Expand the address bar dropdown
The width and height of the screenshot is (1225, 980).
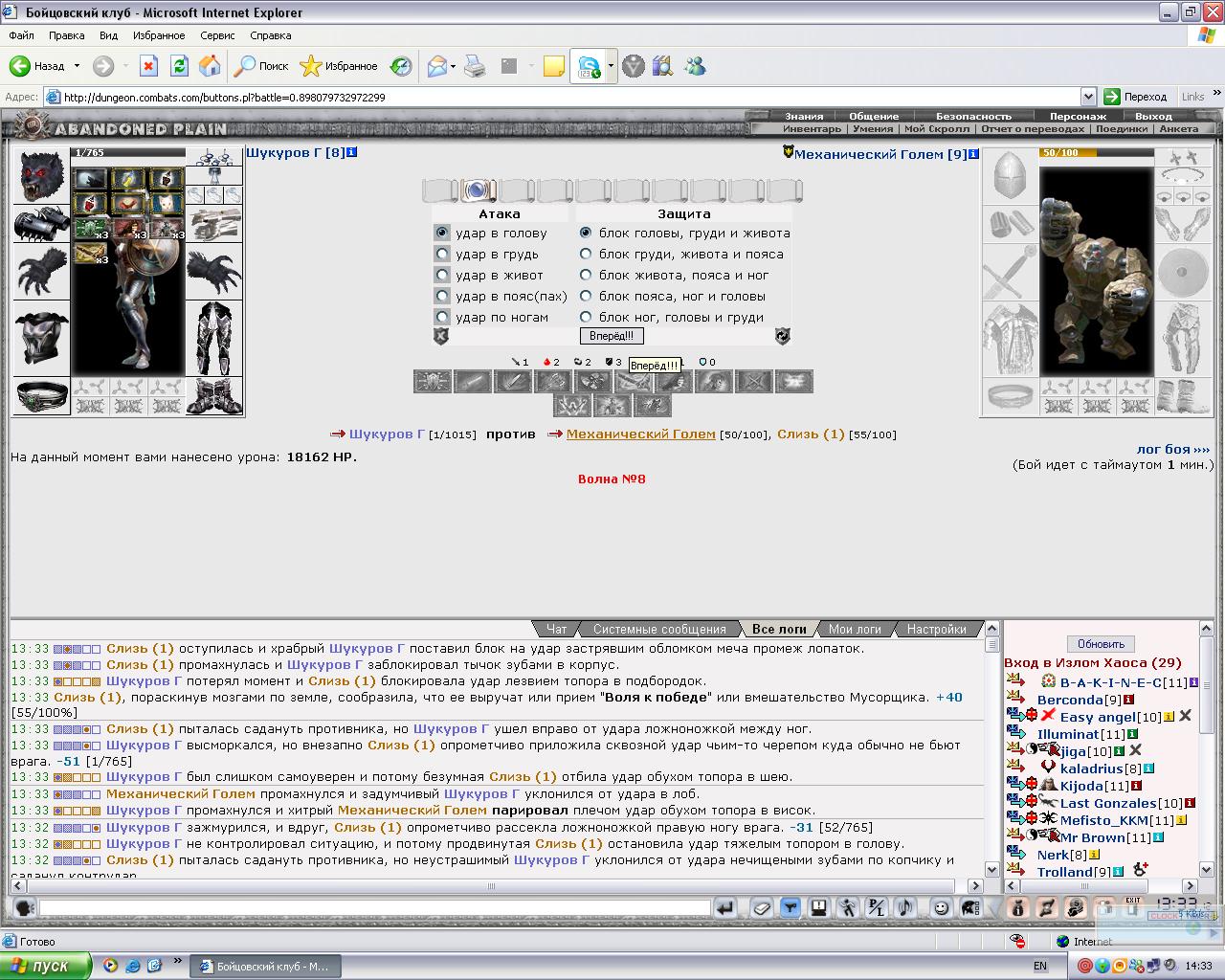tap(1088, 97)
